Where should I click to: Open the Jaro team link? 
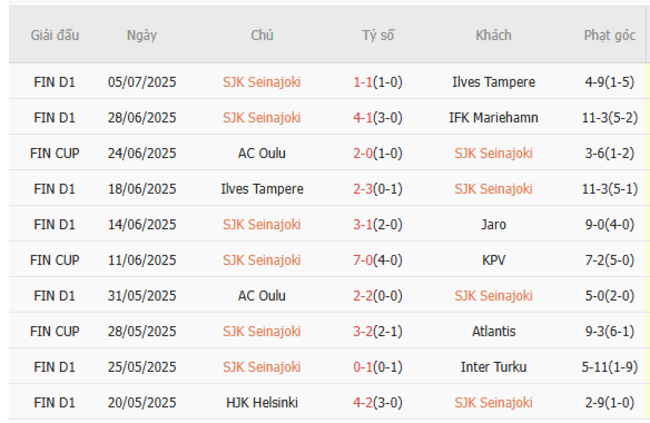[493, 224]
